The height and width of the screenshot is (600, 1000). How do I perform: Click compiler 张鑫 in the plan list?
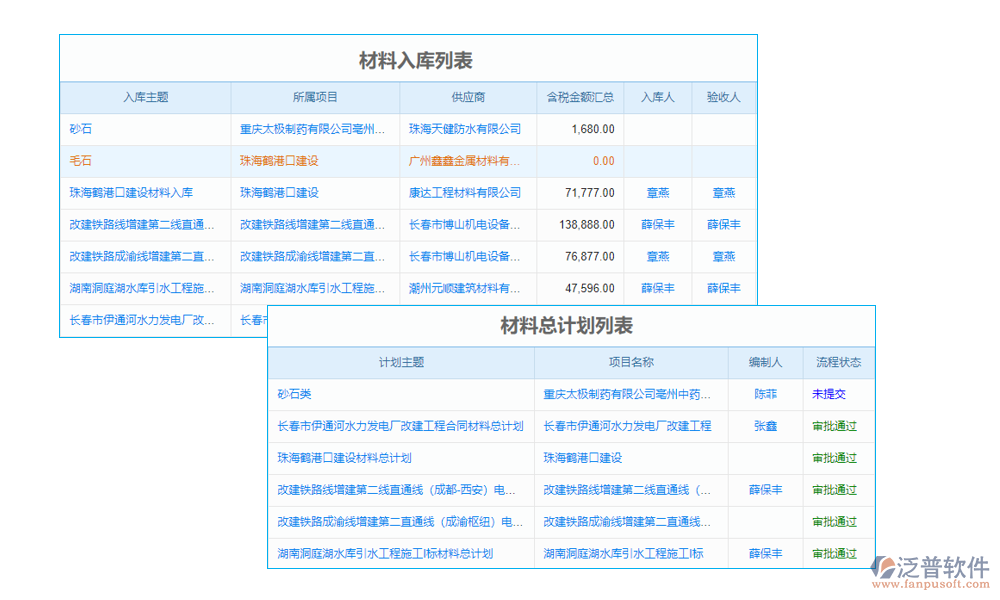coord(765,426)
